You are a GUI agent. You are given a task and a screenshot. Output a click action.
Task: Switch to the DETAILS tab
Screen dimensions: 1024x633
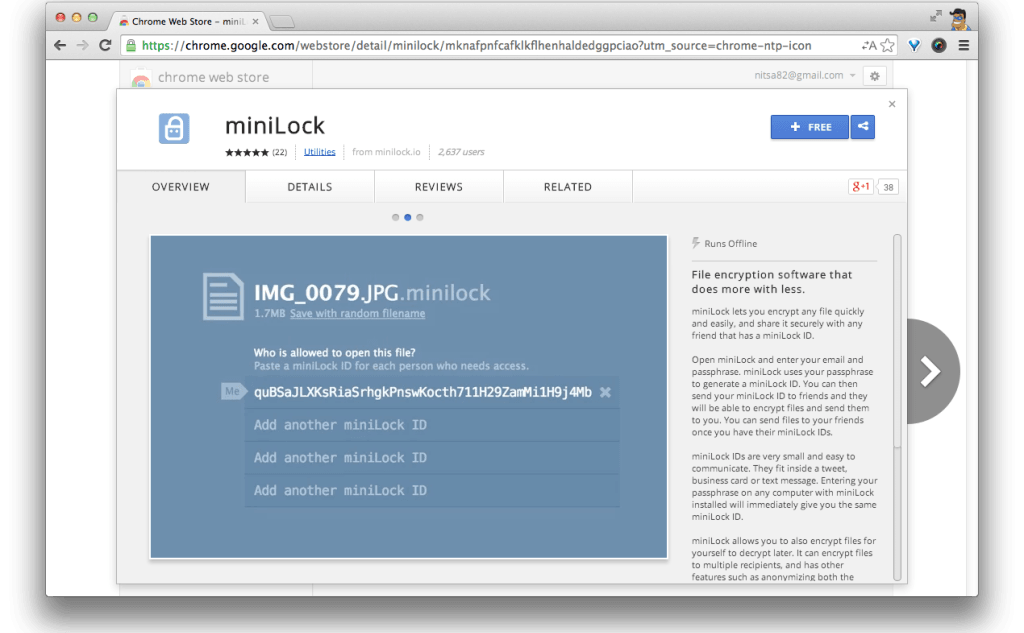click(309, 186)
